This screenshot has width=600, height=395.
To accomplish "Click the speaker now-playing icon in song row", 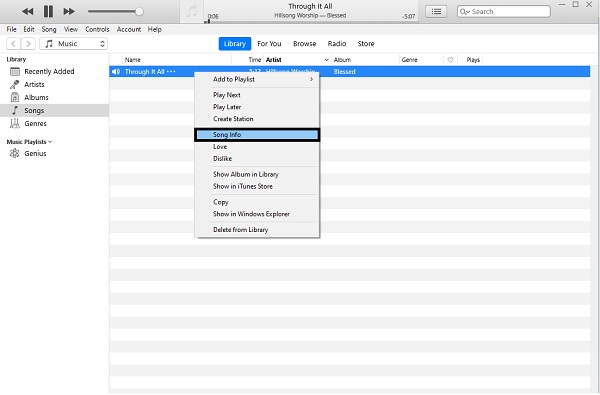I will tap(116, 72).
